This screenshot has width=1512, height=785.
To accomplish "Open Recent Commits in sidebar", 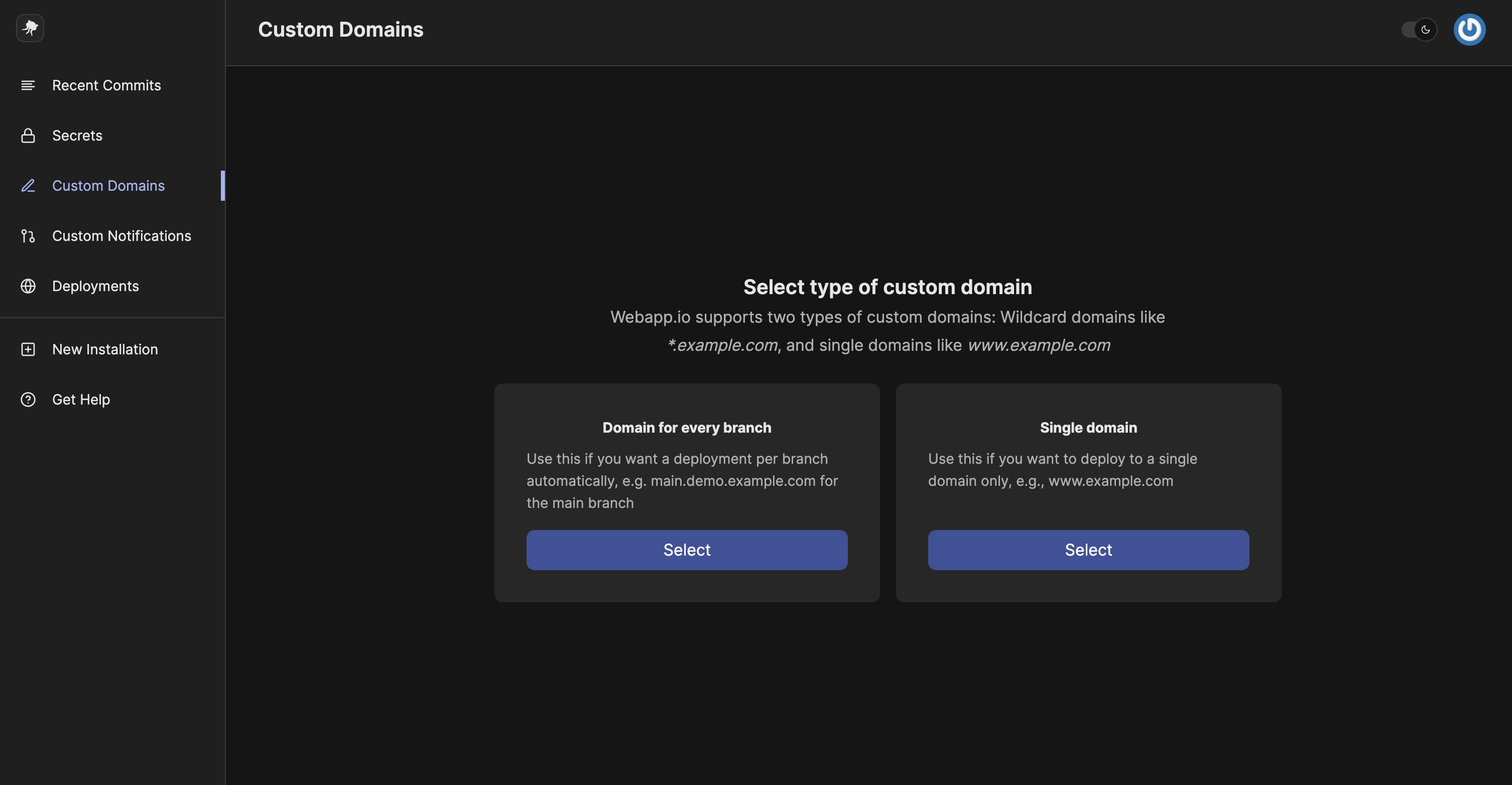I will point(106,86).
